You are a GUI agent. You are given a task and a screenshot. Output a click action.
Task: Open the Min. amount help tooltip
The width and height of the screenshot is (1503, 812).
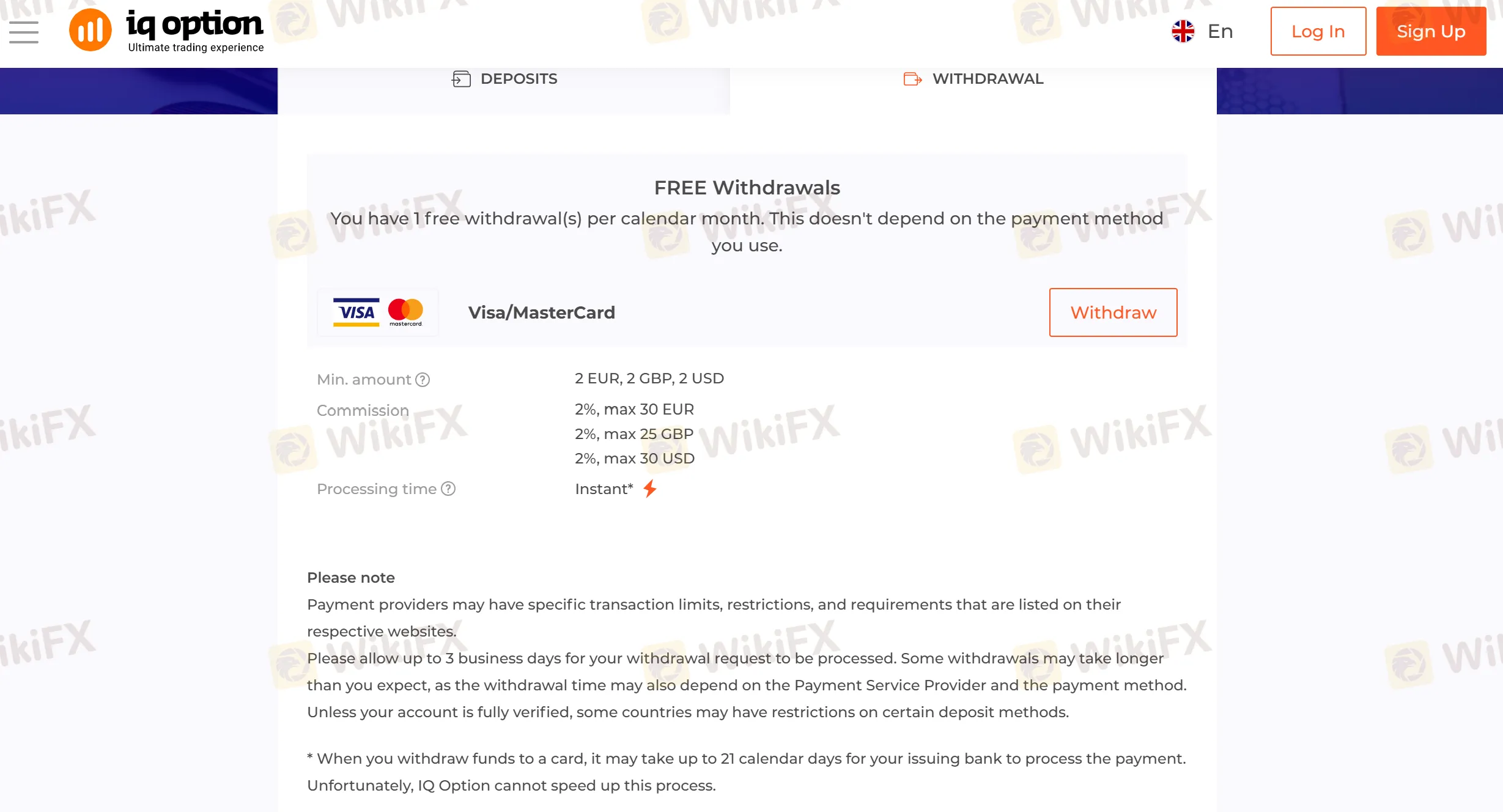(423, 380)
